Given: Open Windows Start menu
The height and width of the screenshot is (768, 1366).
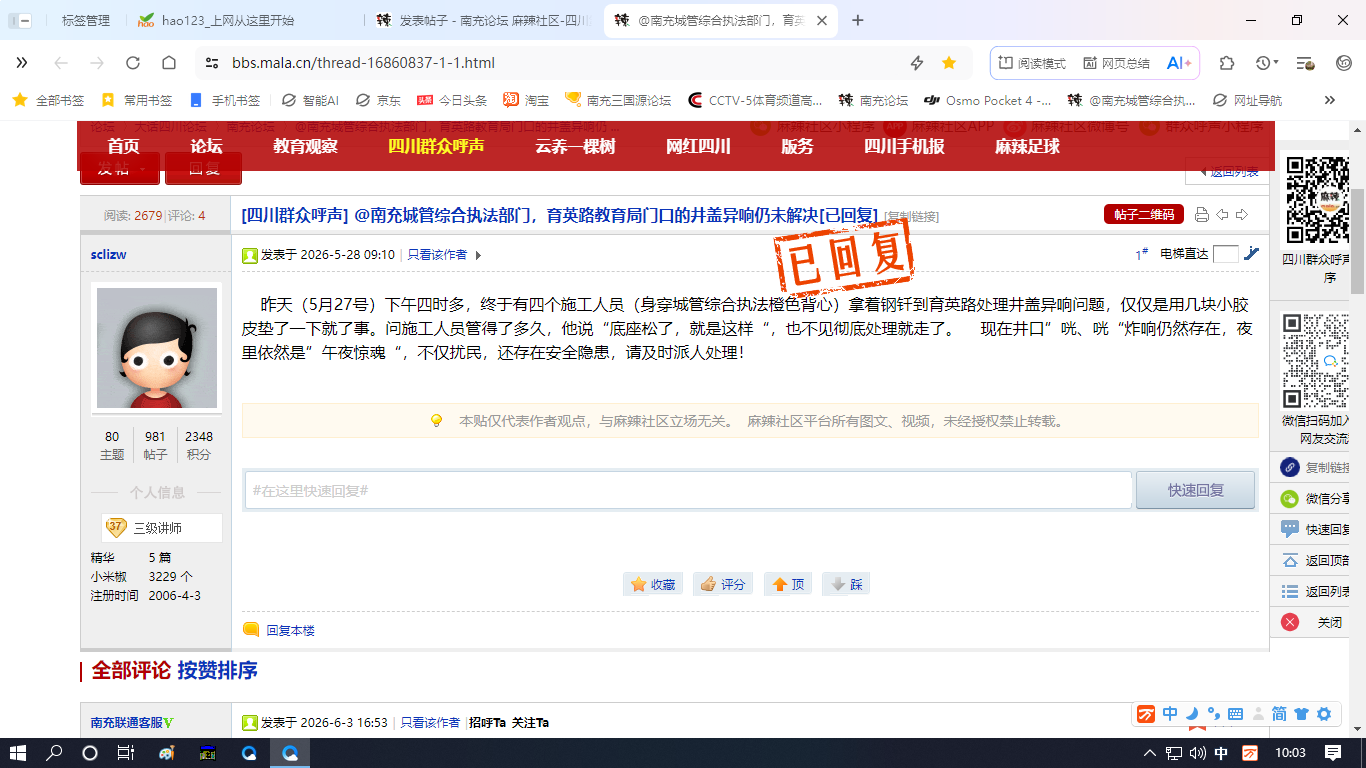Looking at the screenshot, I should tap(18, 752).
